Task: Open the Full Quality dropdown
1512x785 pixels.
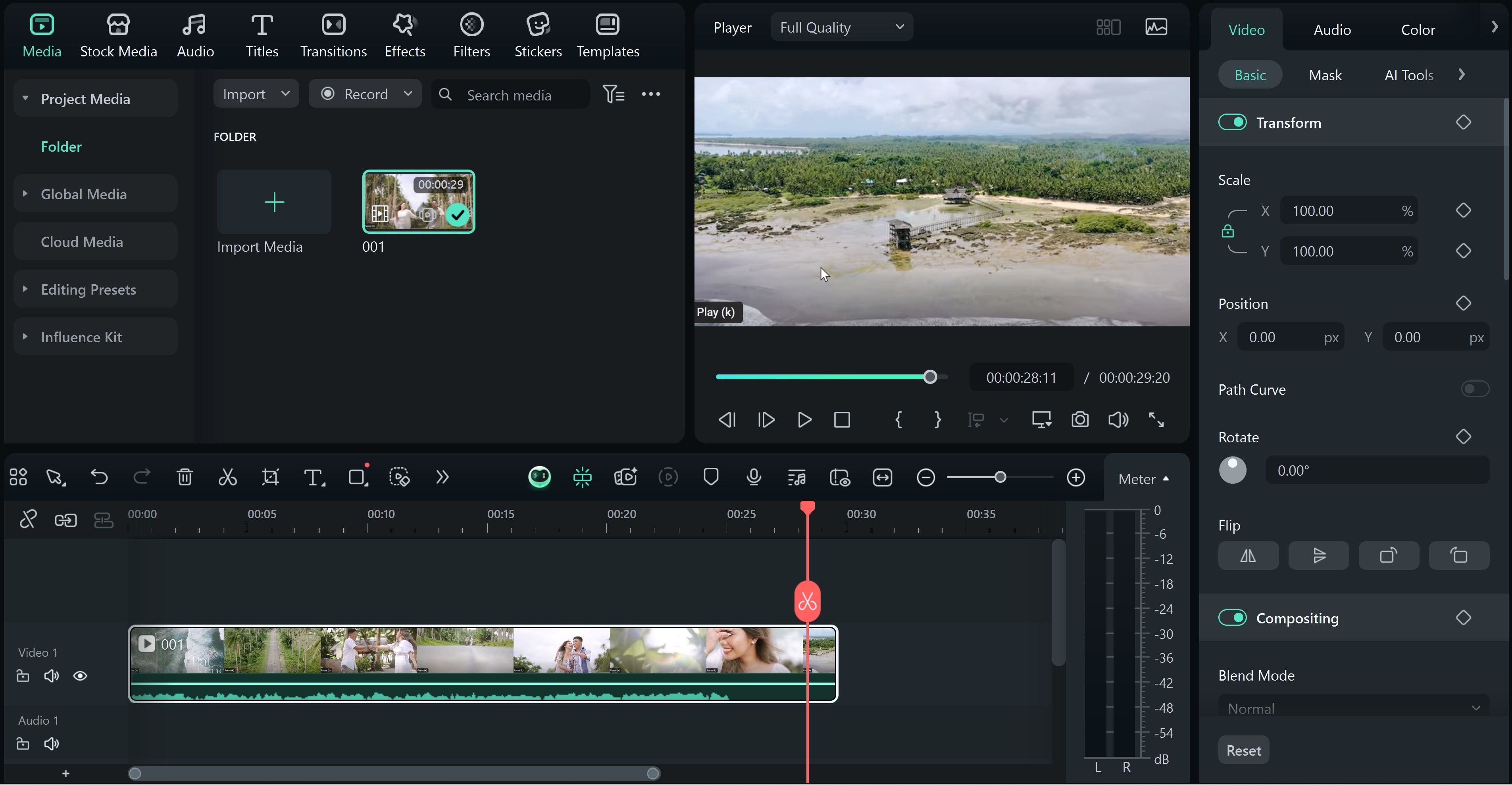Action: tap(841, 27)
